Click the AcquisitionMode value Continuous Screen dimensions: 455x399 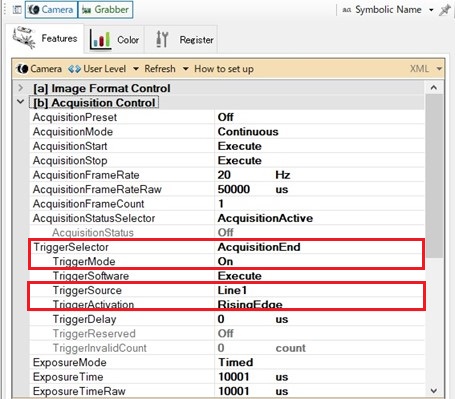point(248,132)
